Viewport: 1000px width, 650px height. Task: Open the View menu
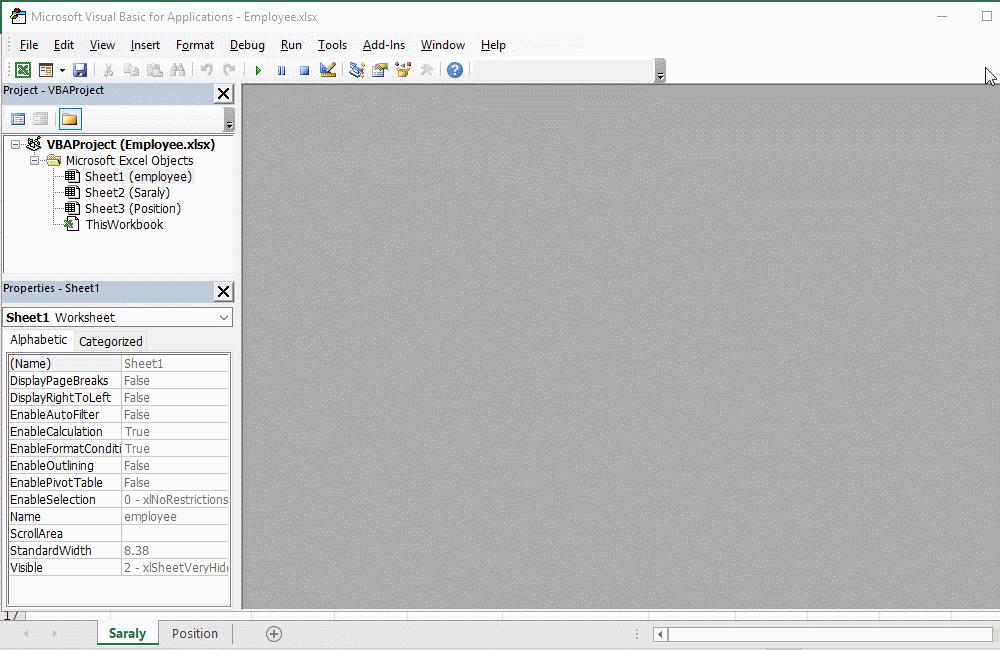[102, 45]
